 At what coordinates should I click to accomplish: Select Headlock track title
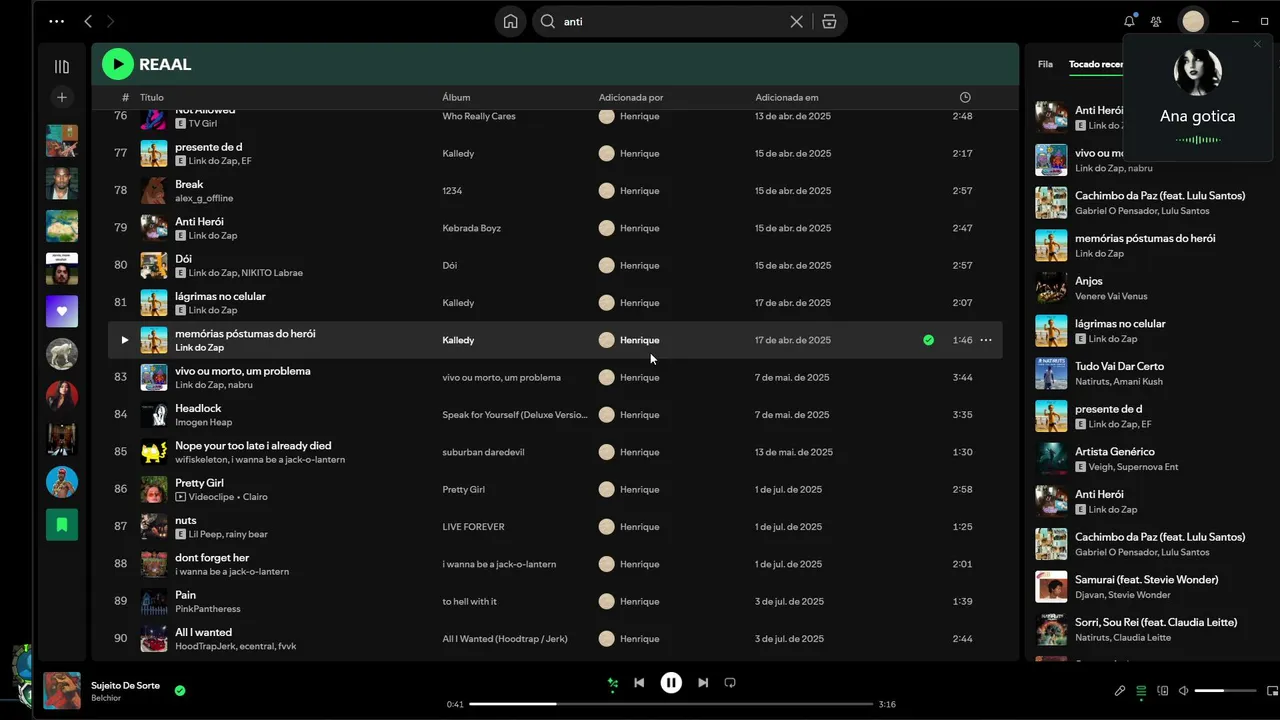click(198, 408)
